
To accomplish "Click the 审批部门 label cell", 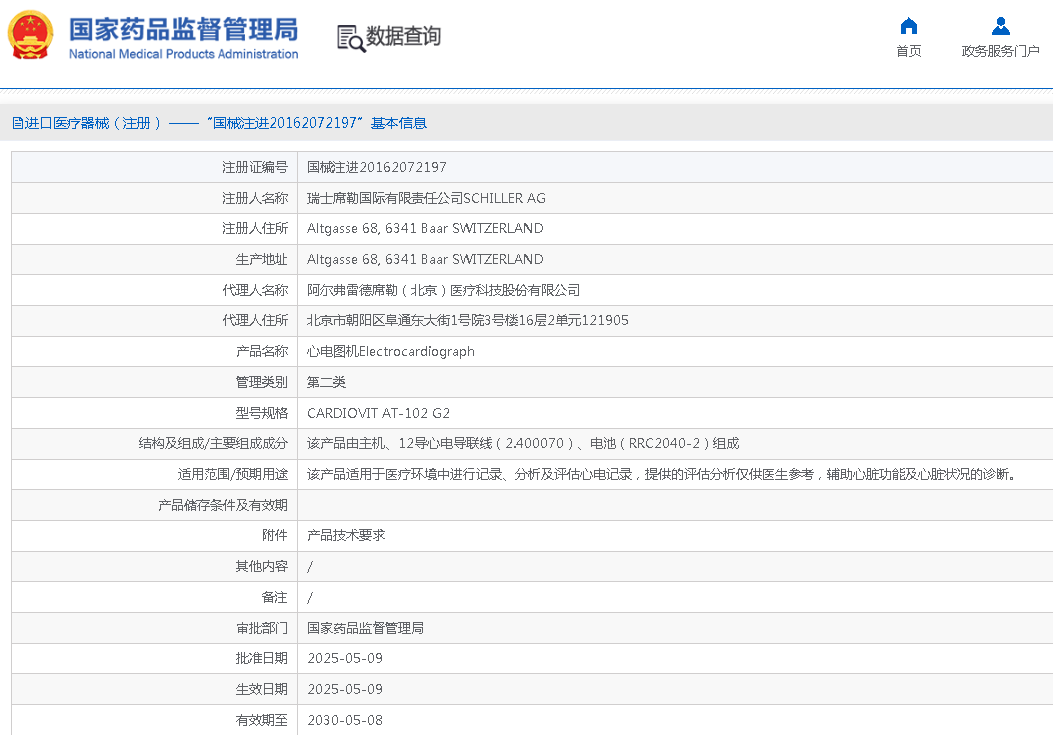I will coord(154,628).
